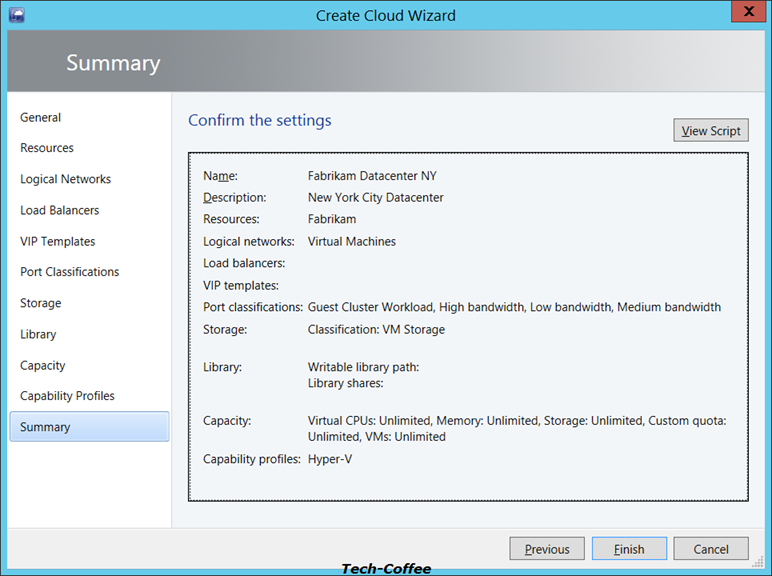Select the highlighted Summary step
The height and width of the screenshot is (576, 772).
click(89, 427)
